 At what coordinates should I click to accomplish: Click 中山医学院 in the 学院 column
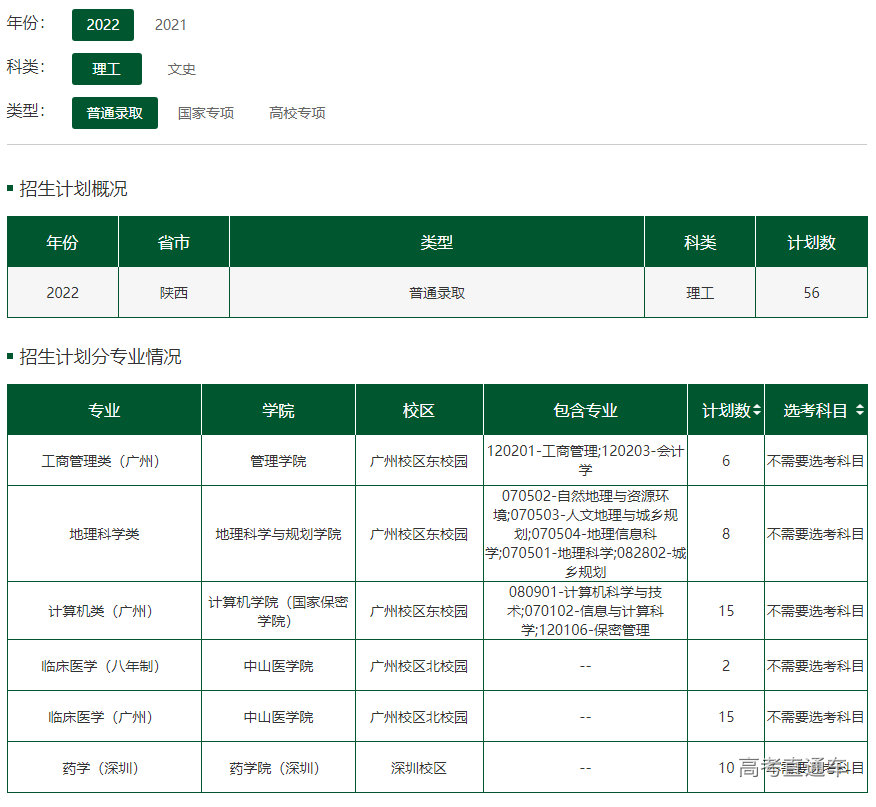point(276,663)
